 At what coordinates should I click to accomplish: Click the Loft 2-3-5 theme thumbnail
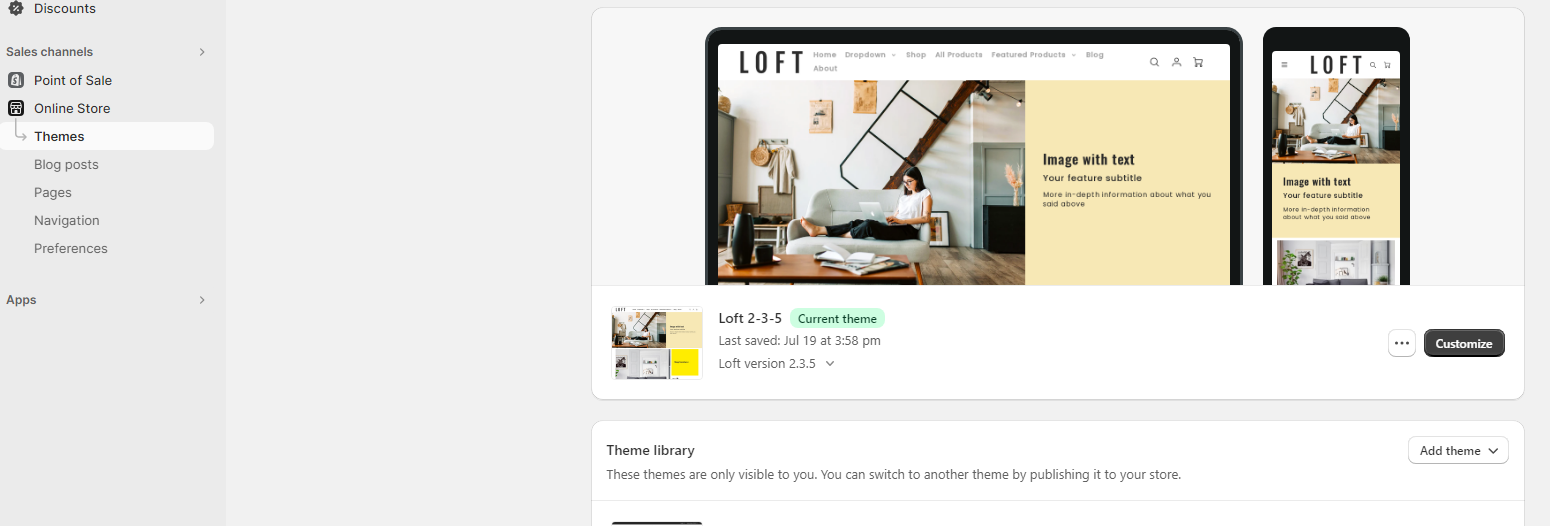pos(657,343)
